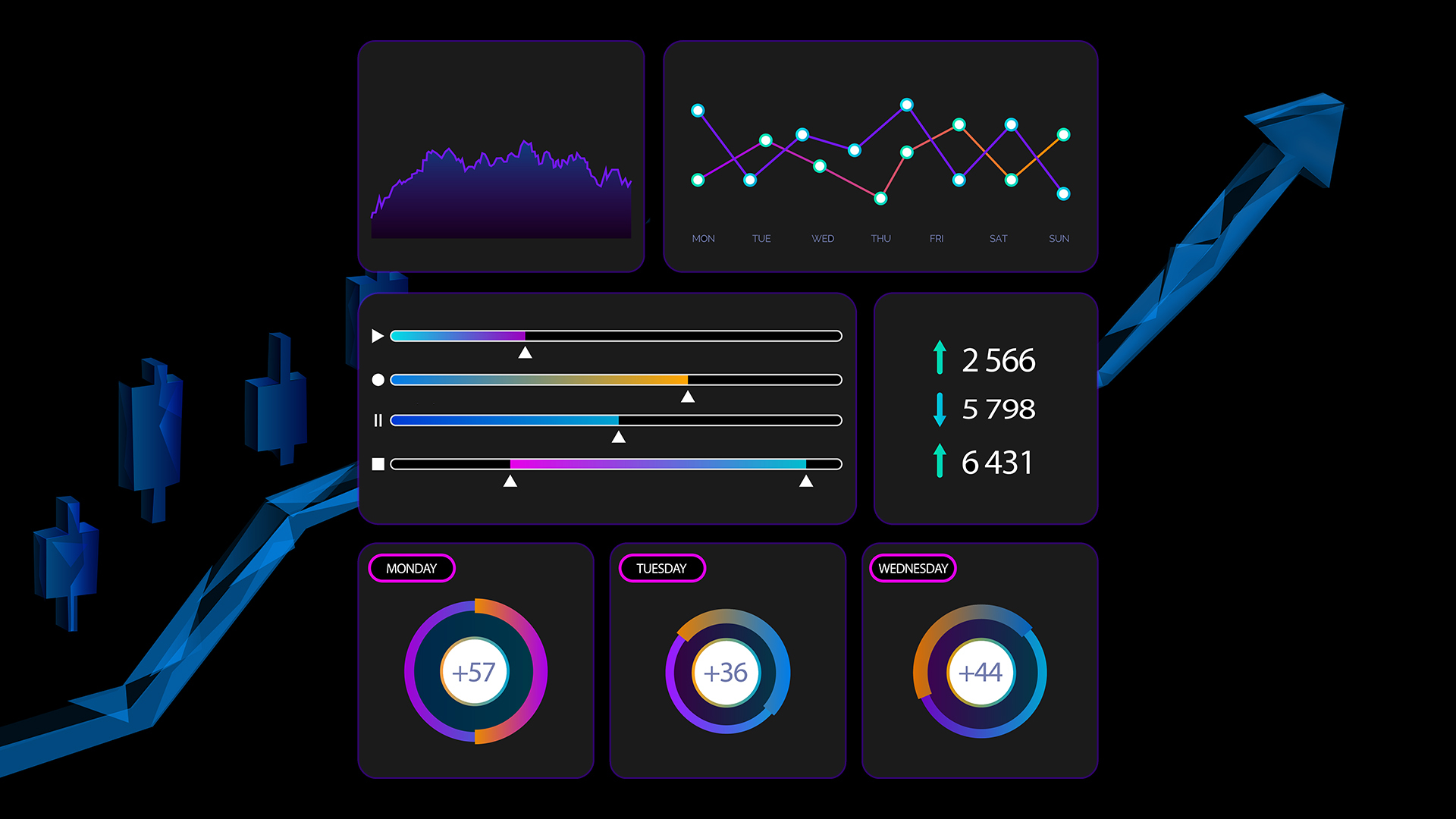This screenshot has width=1456, height=819.
Task: Click the play icon on the first slider
Action: coord(377,335)
